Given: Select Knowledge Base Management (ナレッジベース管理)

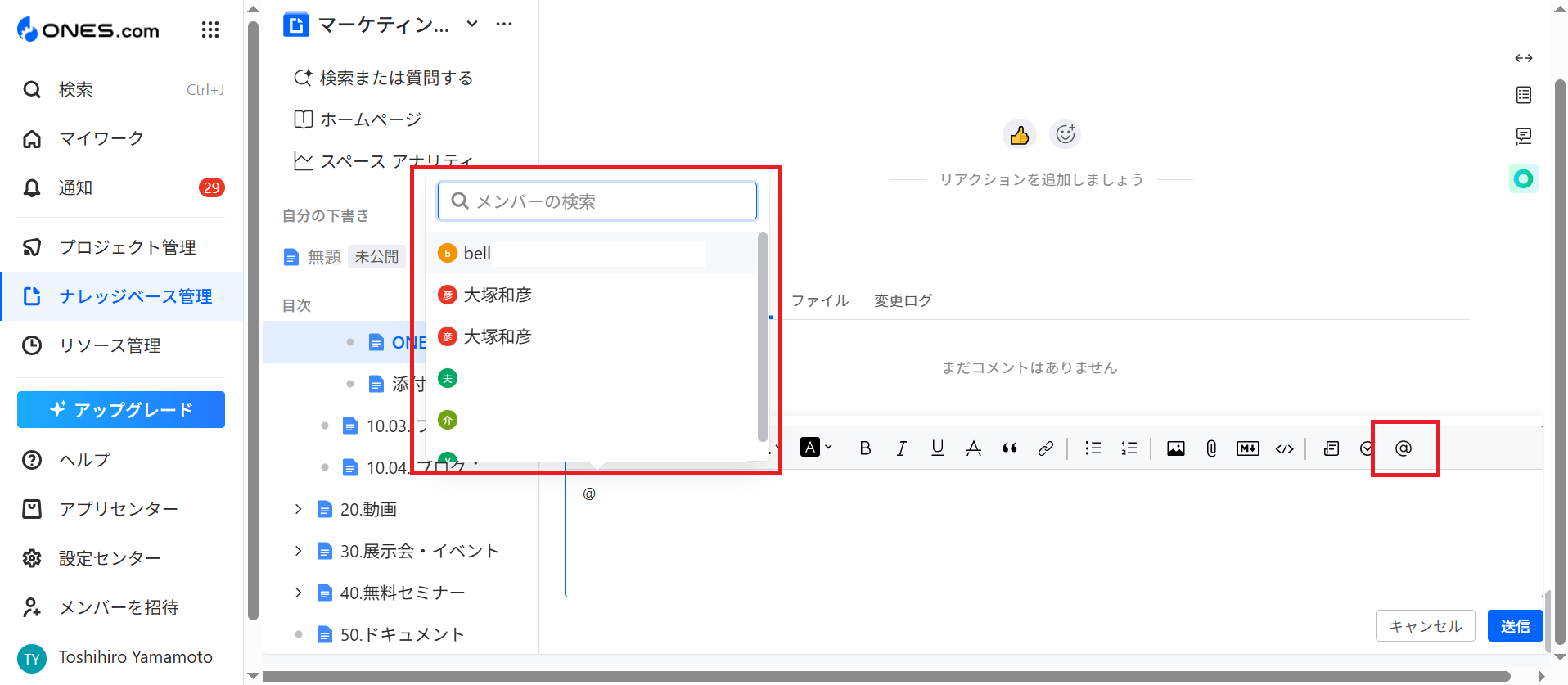Looking at the screenshot, I should 123,296.
